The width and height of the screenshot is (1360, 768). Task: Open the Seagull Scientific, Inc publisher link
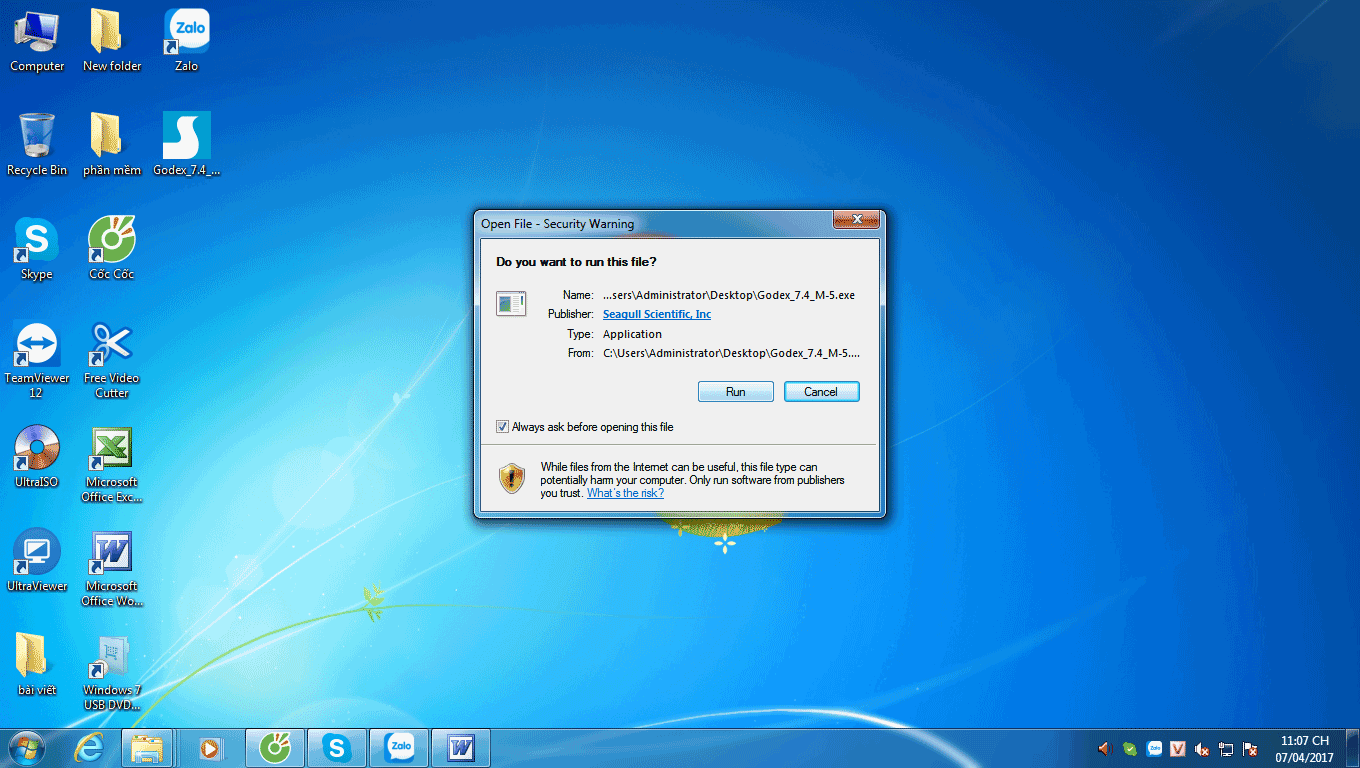pyautogui.click(x=657, y=314)
